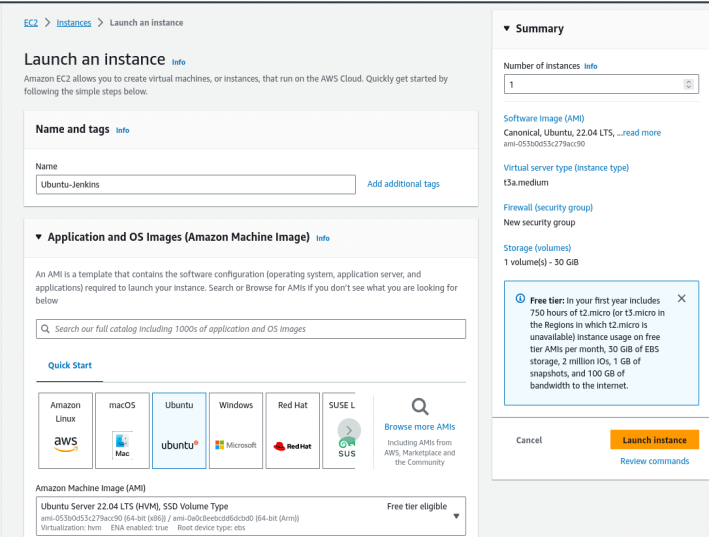Viewport: 709px width, 537px height.
Task: Open Storage (volumes) summary link
Action: [537, 248]
